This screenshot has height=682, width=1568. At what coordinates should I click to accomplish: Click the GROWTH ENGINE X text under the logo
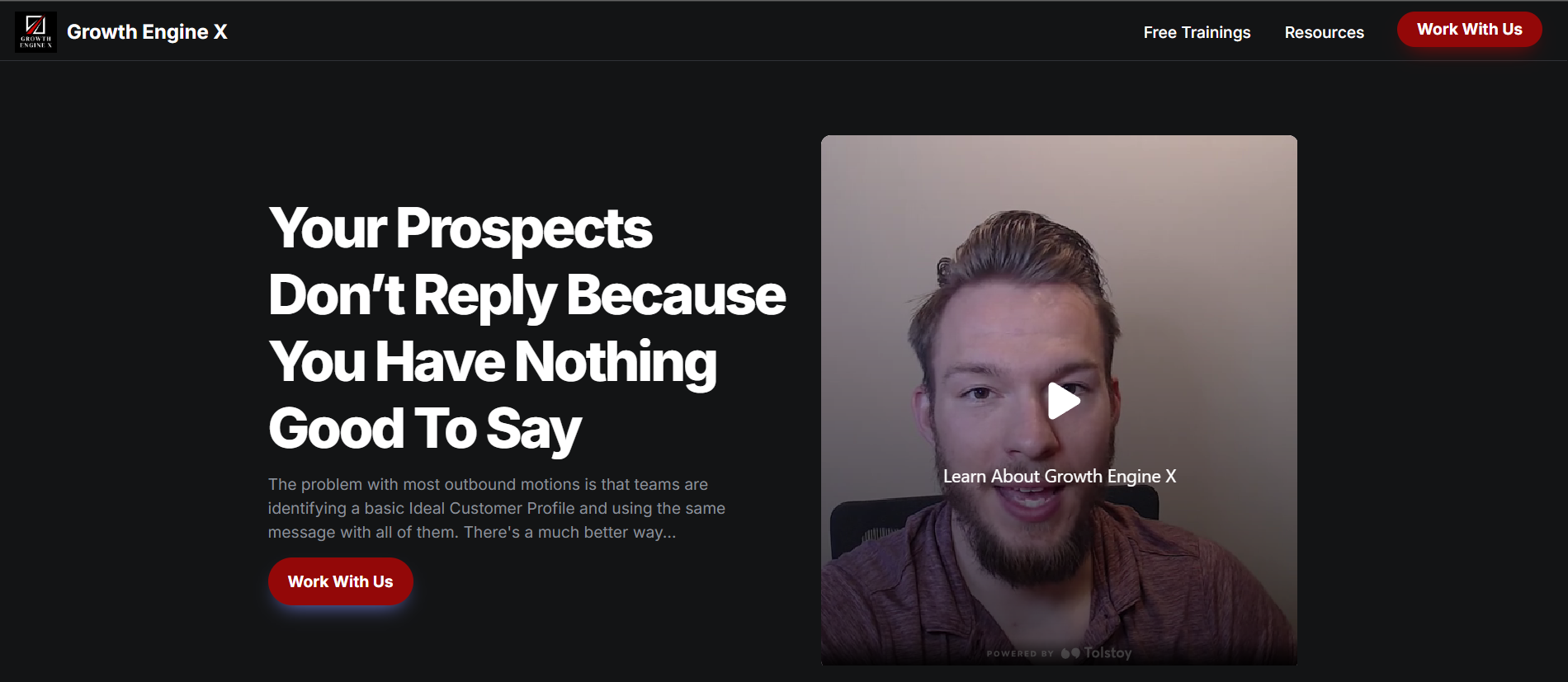[35, 42]
